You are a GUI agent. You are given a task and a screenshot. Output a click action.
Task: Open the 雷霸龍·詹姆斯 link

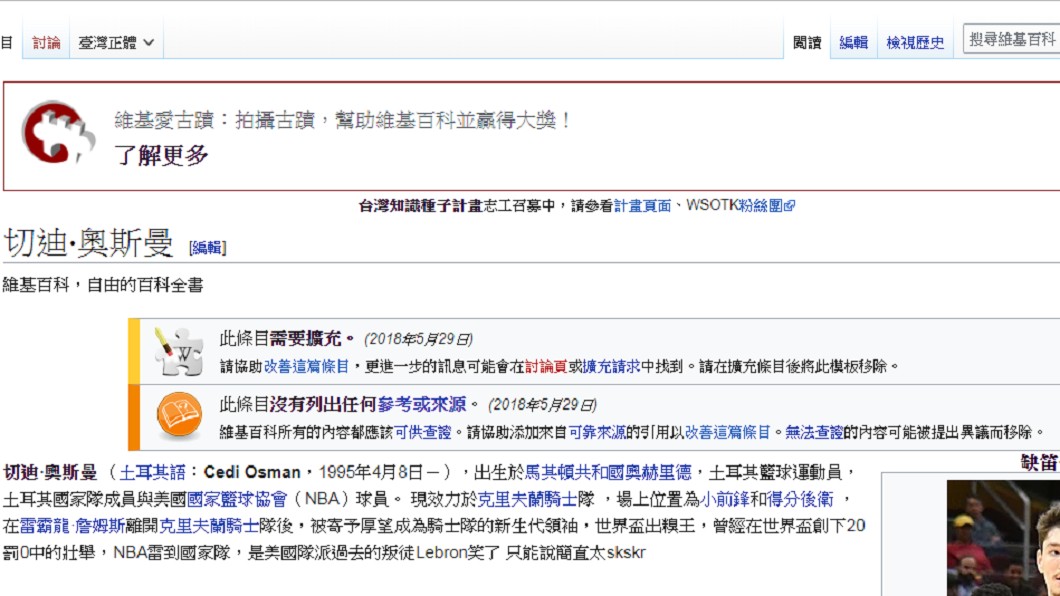click(x=72, y=526)
